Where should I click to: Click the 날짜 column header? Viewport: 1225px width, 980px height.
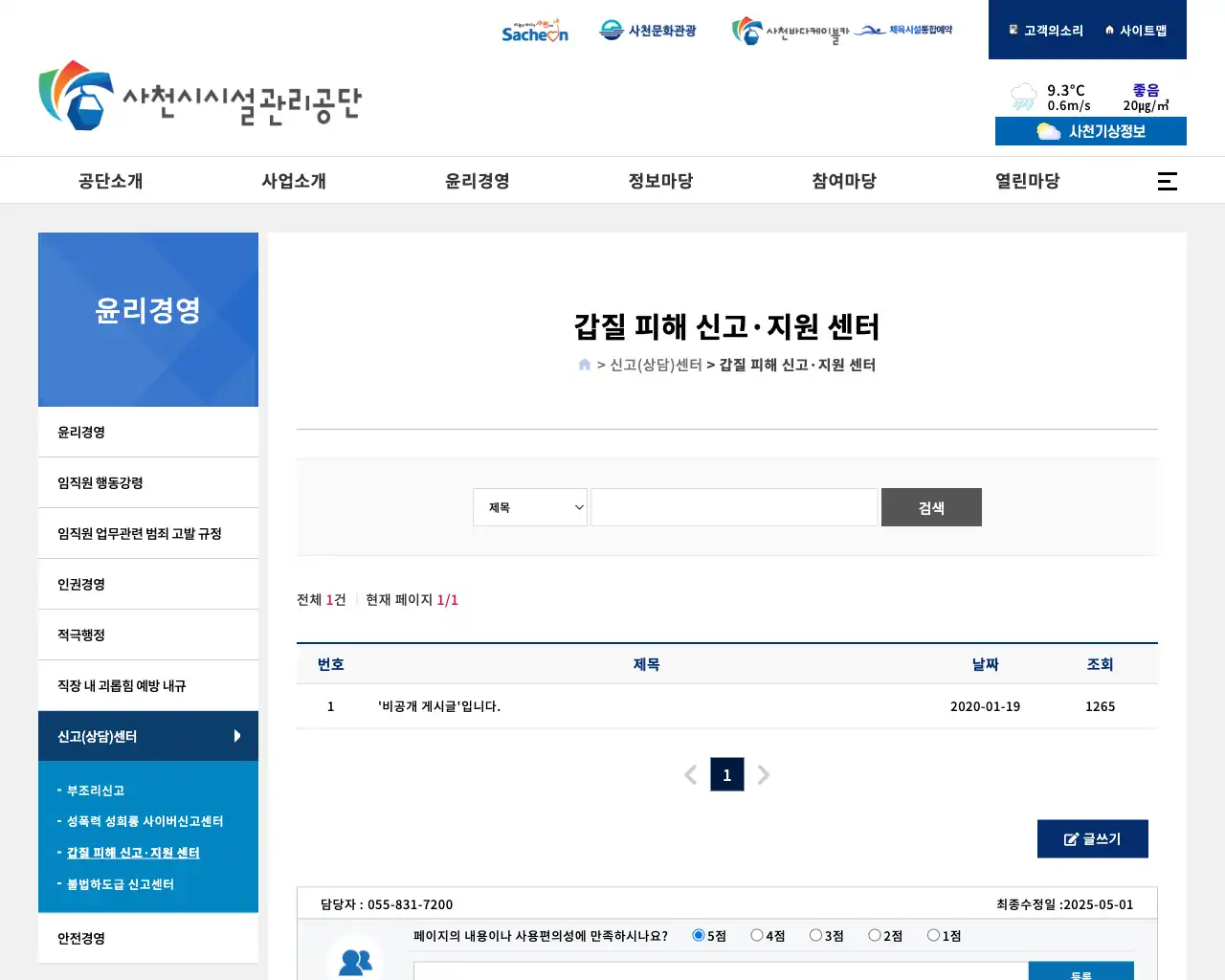[x=986, y=664]
